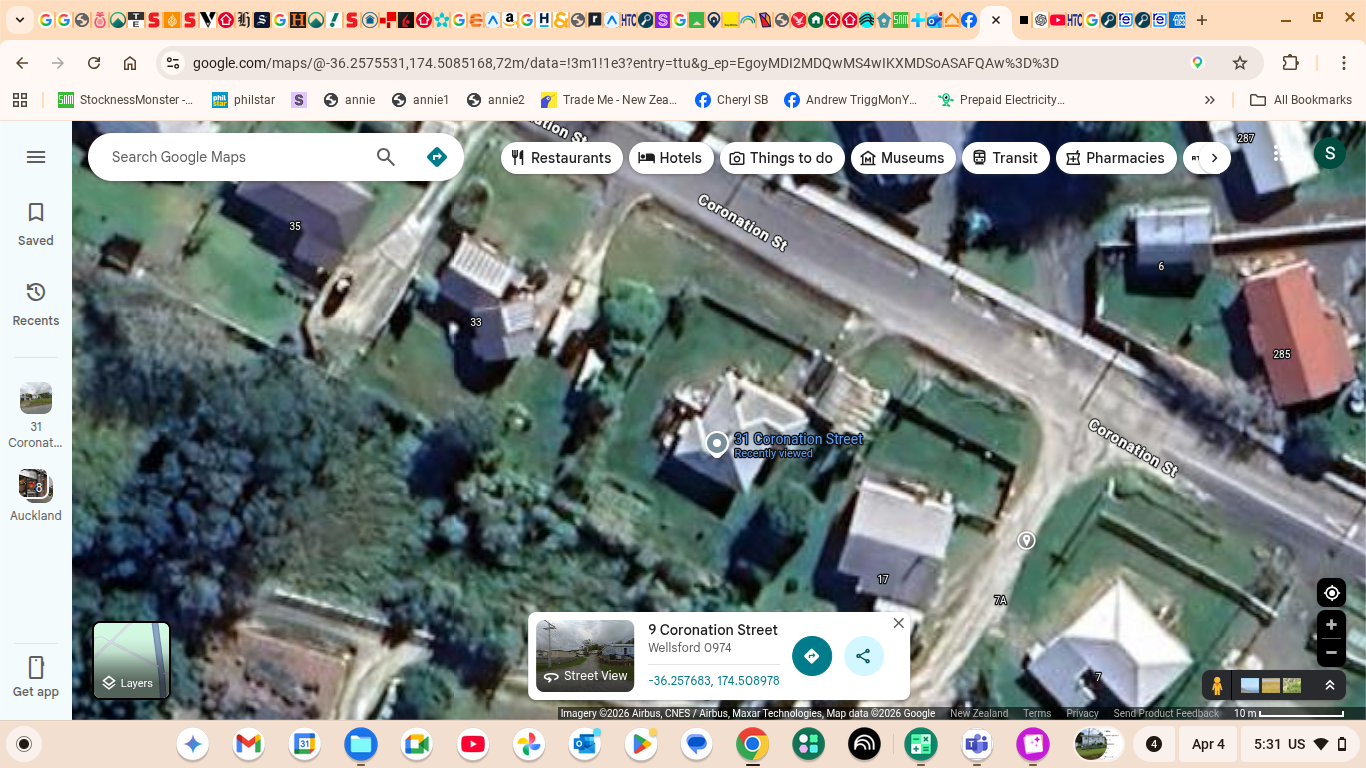Click the Share icon for 9 Coronation Street
The image size is (1366, 768).
click(863, 657)
